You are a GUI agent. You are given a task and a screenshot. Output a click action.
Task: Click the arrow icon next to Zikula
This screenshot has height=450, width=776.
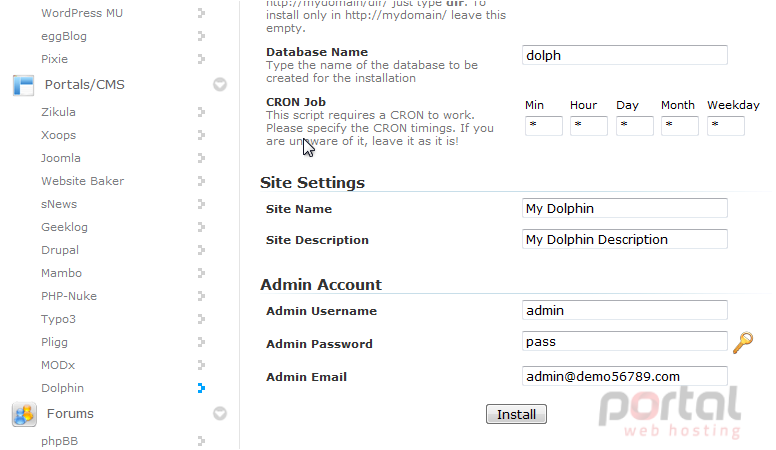click(x=201, y=112)
